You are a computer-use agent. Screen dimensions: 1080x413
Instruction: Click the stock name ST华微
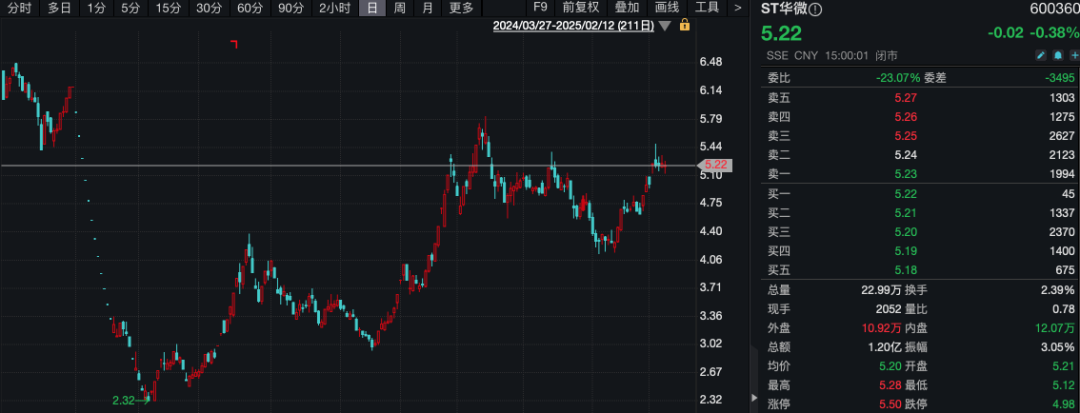pos(784,10)
